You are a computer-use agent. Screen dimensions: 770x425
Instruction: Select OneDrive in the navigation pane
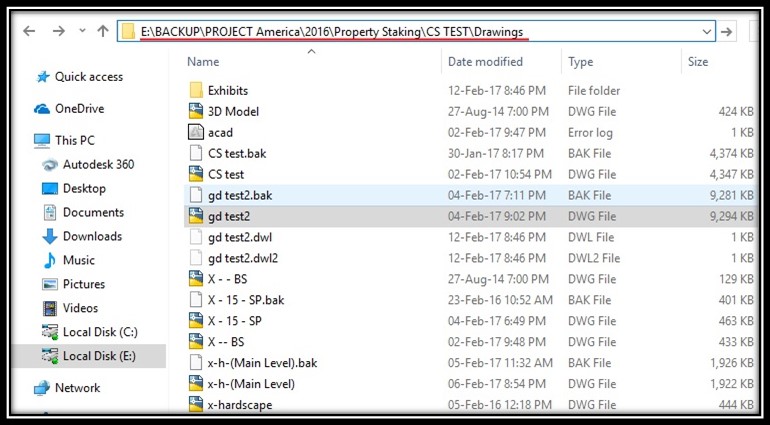[x=80, y=109]
